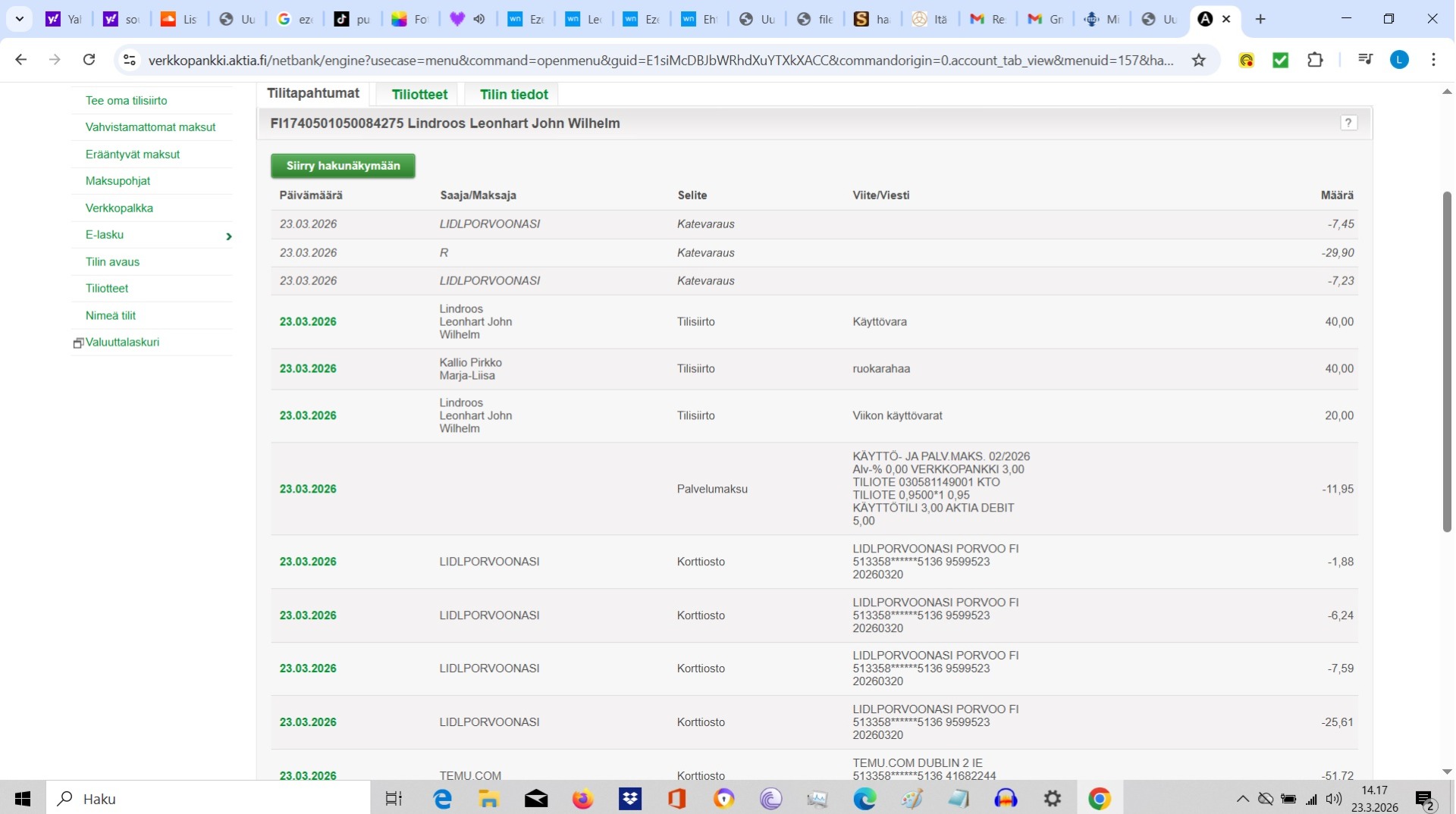
Task: Click the Maksupohjat sidebar link
Action: [118, 181]
